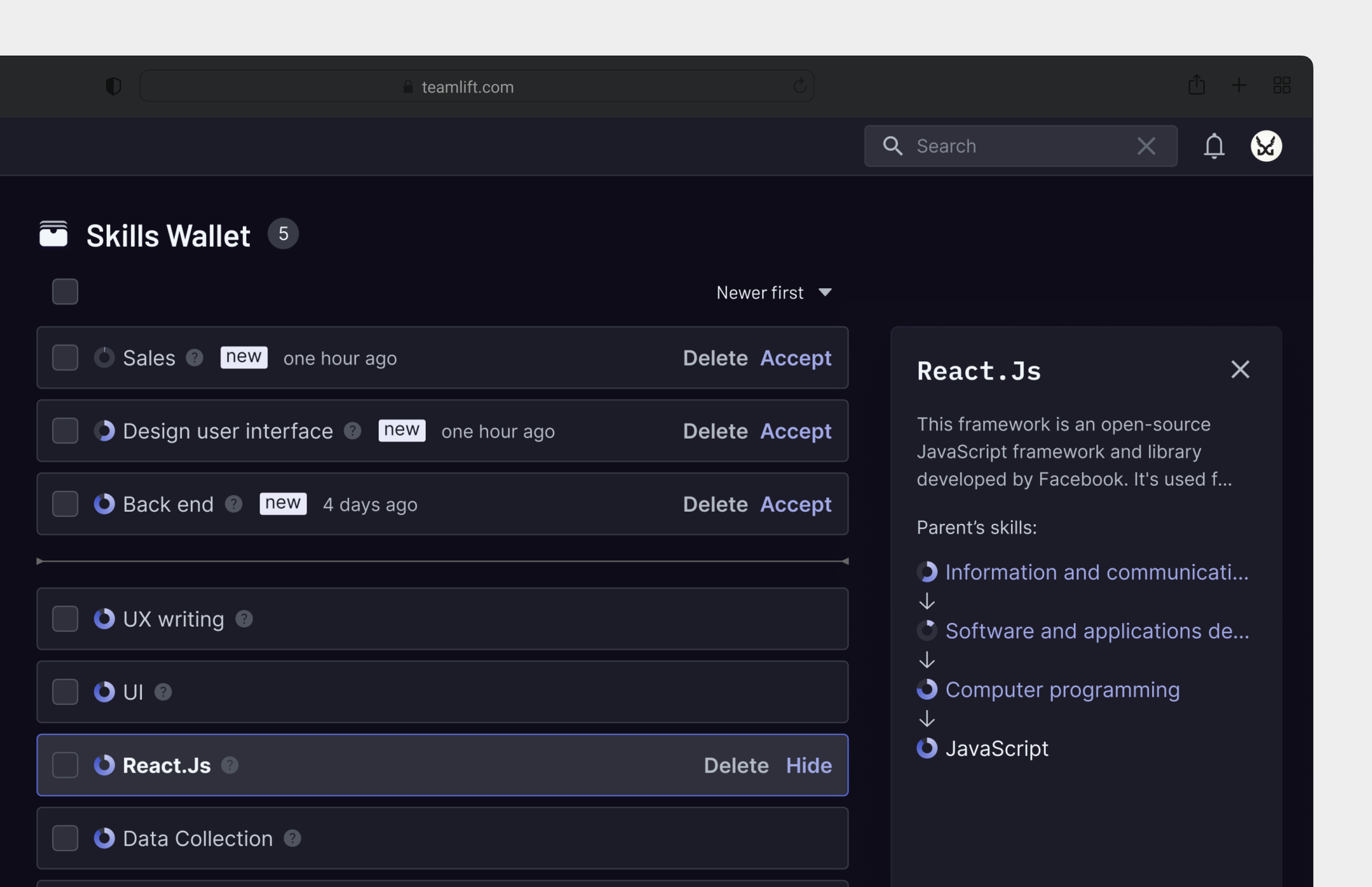Click the help icon beside Back end
The height and width of the screenshot is (887, 1372).
(233, 504)
